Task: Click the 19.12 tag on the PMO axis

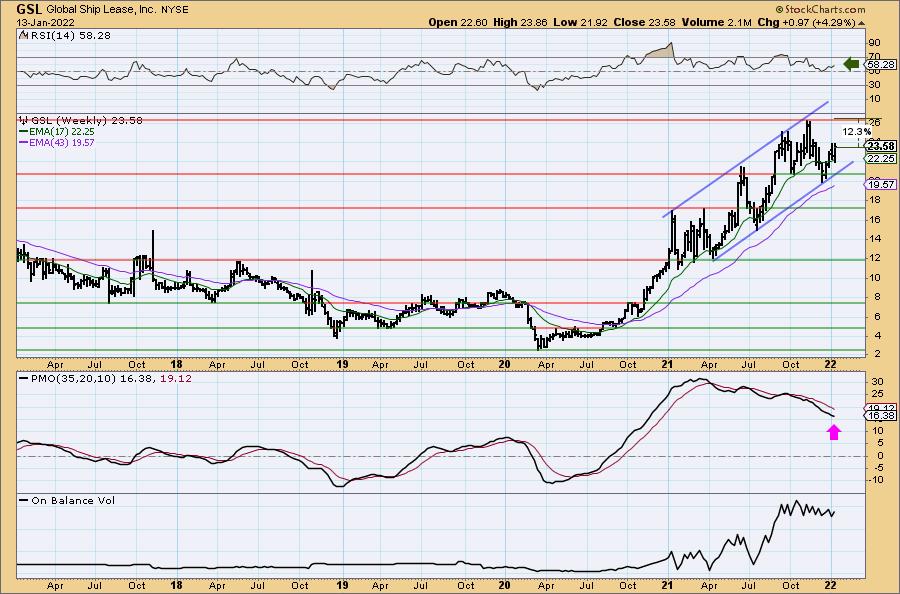Action: 881,407
